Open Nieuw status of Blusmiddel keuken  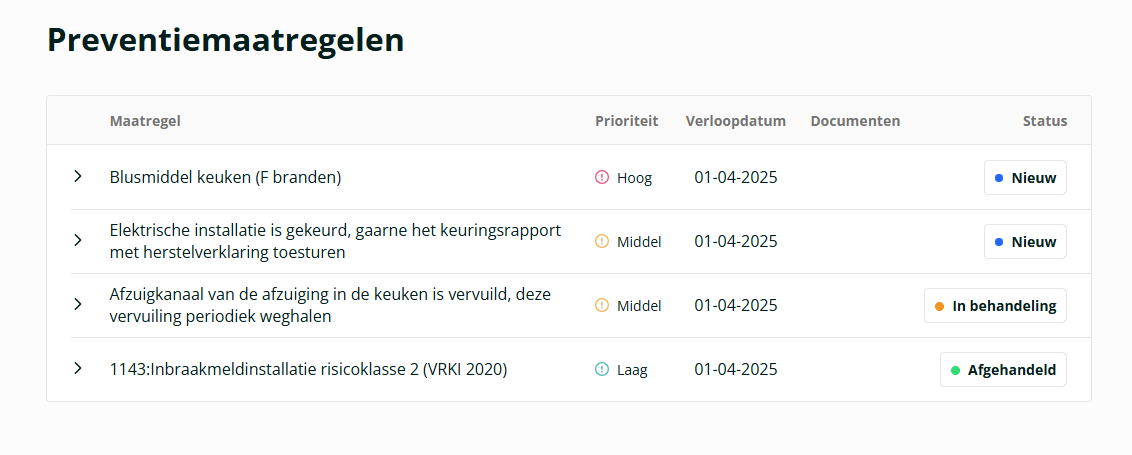click(x=1025, y=178)
